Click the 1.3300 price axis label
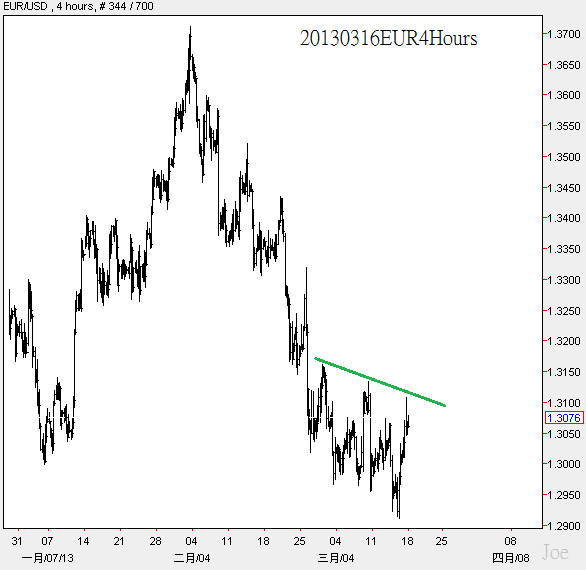Image resolution: width=586 pixels, height=570 pixels. (x=564, y=280)
